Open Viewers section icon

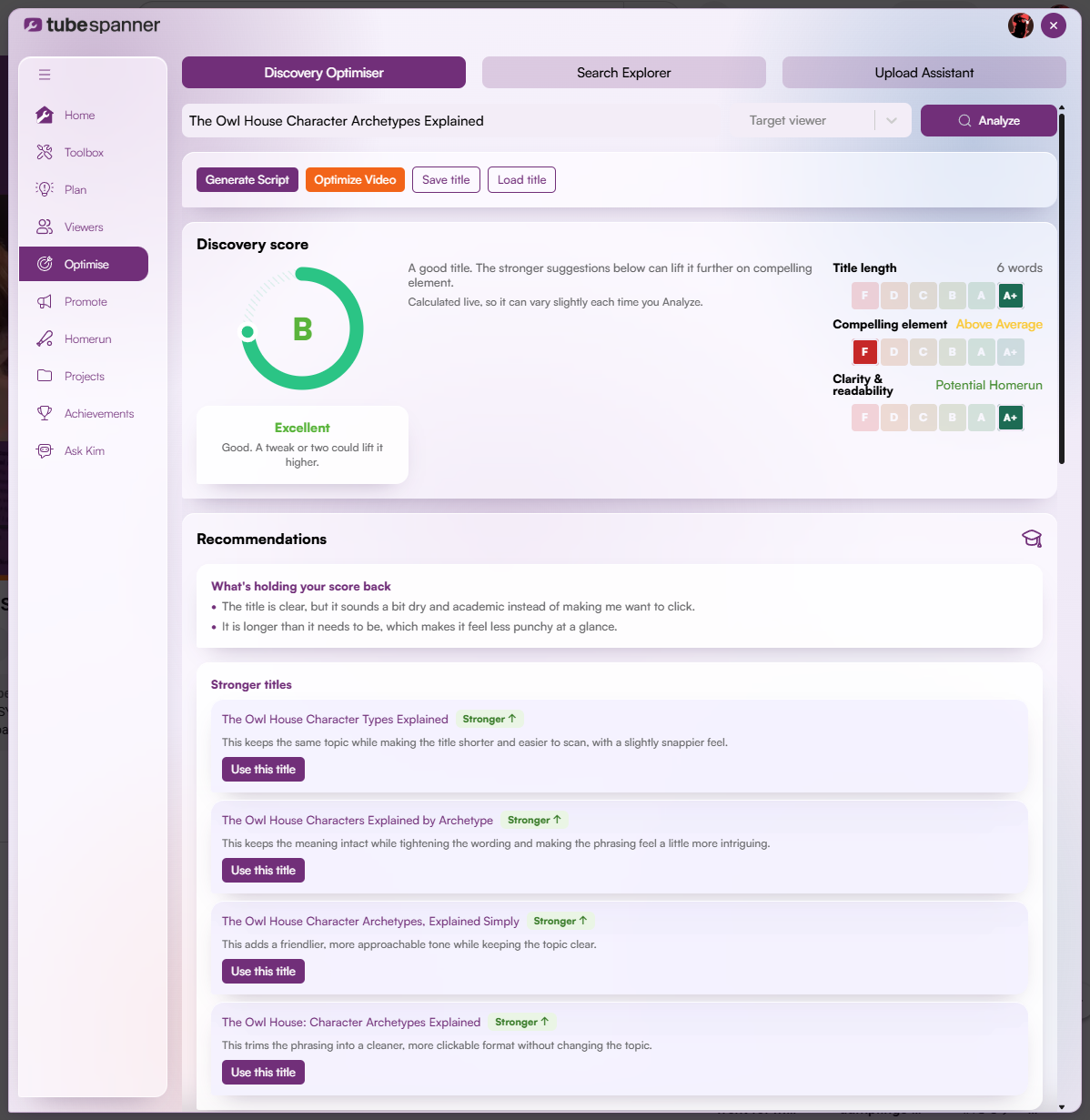[x=45, y=227]
